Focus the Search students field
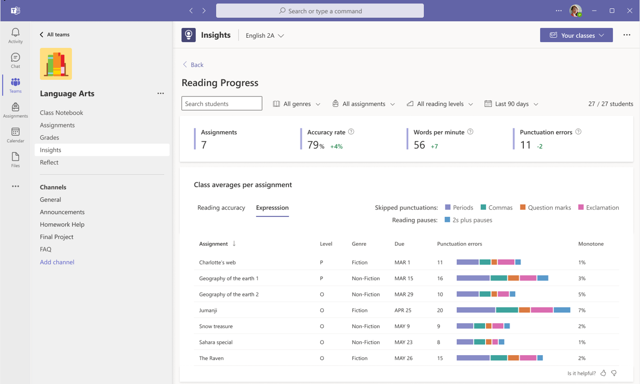 (x=222, y=104)
